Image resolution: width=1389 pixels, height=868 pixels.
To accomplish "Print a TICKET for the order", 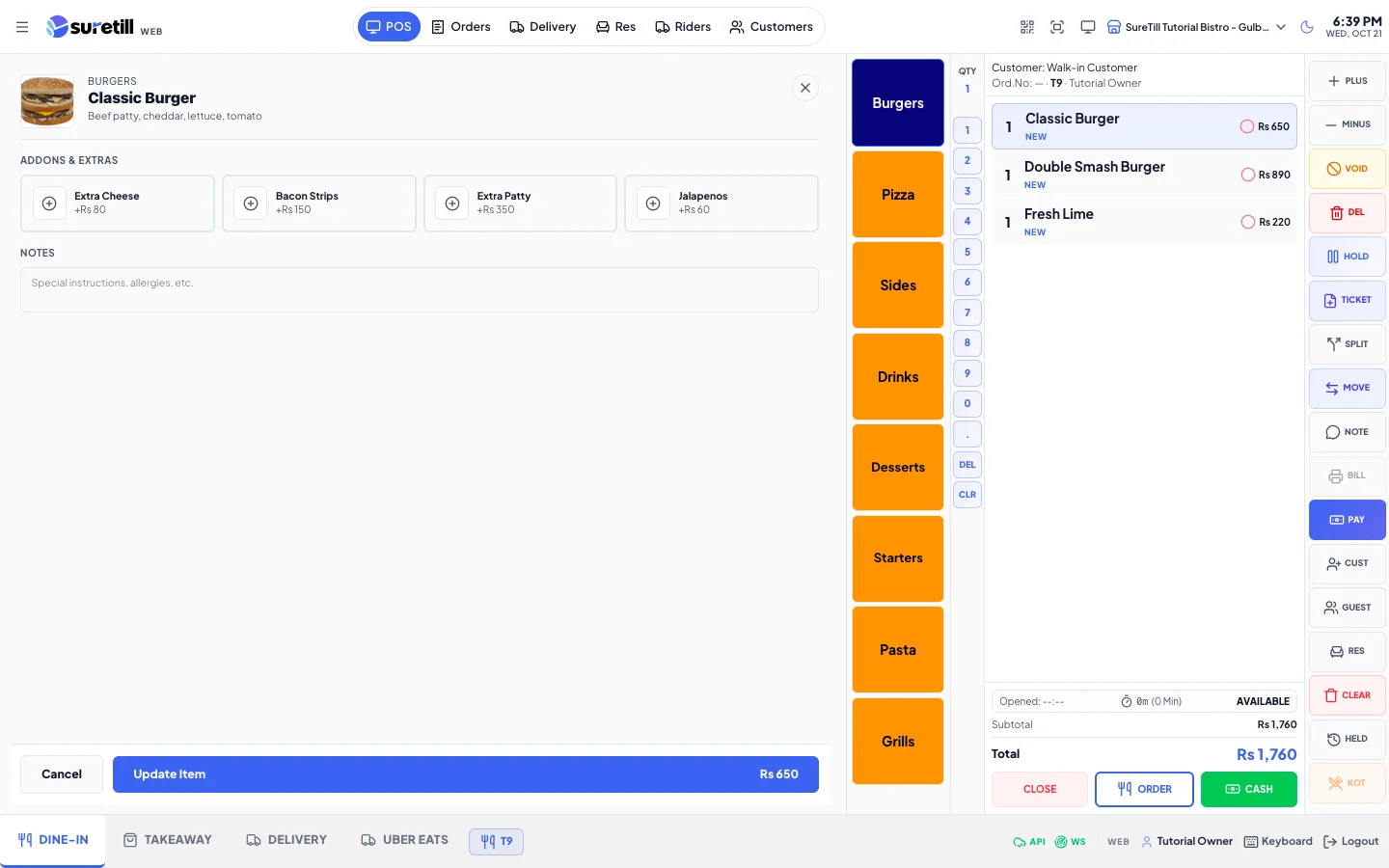I will (1348, 300).
